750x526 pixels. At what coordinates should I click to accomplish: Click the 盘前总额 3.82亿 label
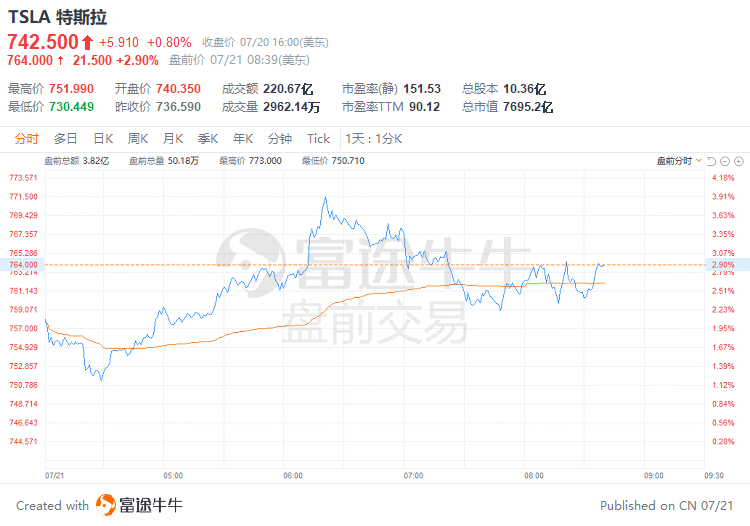[77, 161]
